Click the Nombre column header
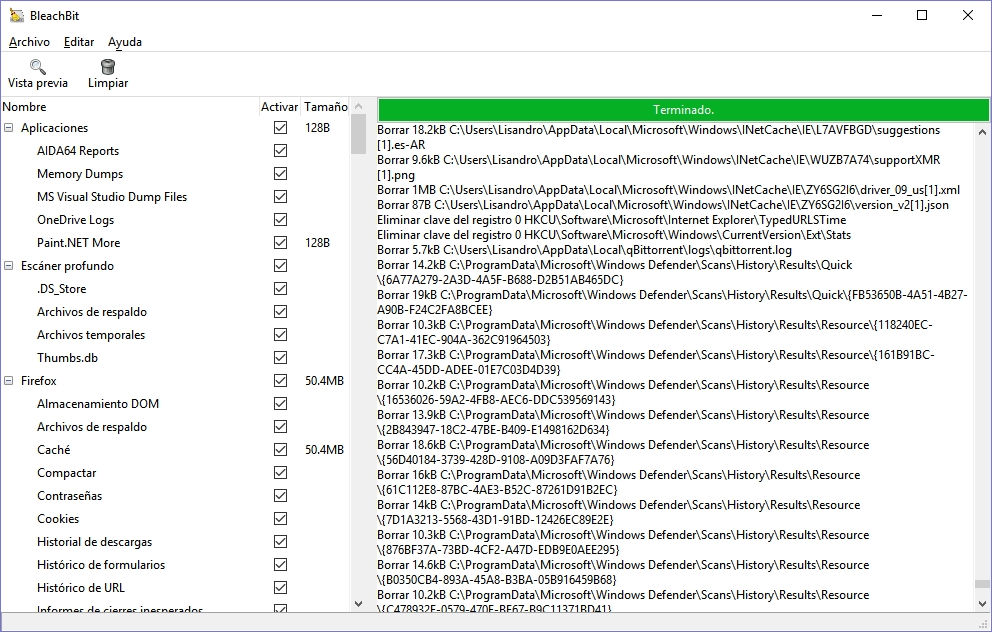 130,107
